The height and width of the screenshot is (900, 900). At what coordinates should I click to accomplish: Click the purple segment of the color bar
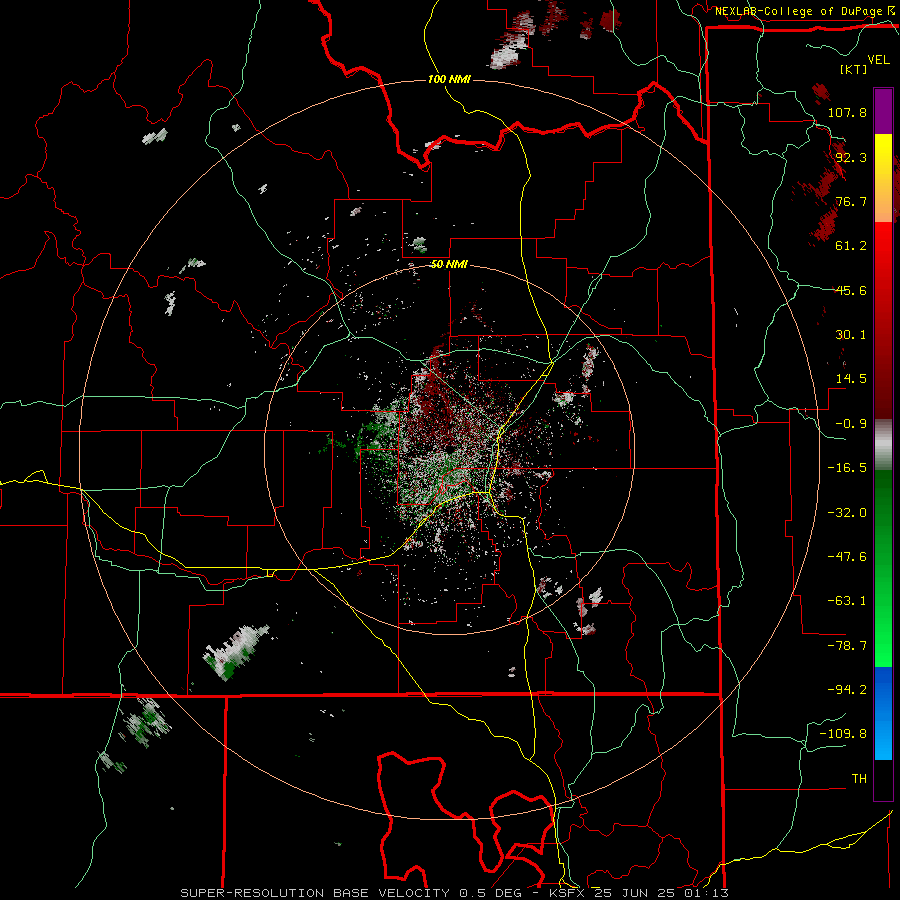pos(883,111)
